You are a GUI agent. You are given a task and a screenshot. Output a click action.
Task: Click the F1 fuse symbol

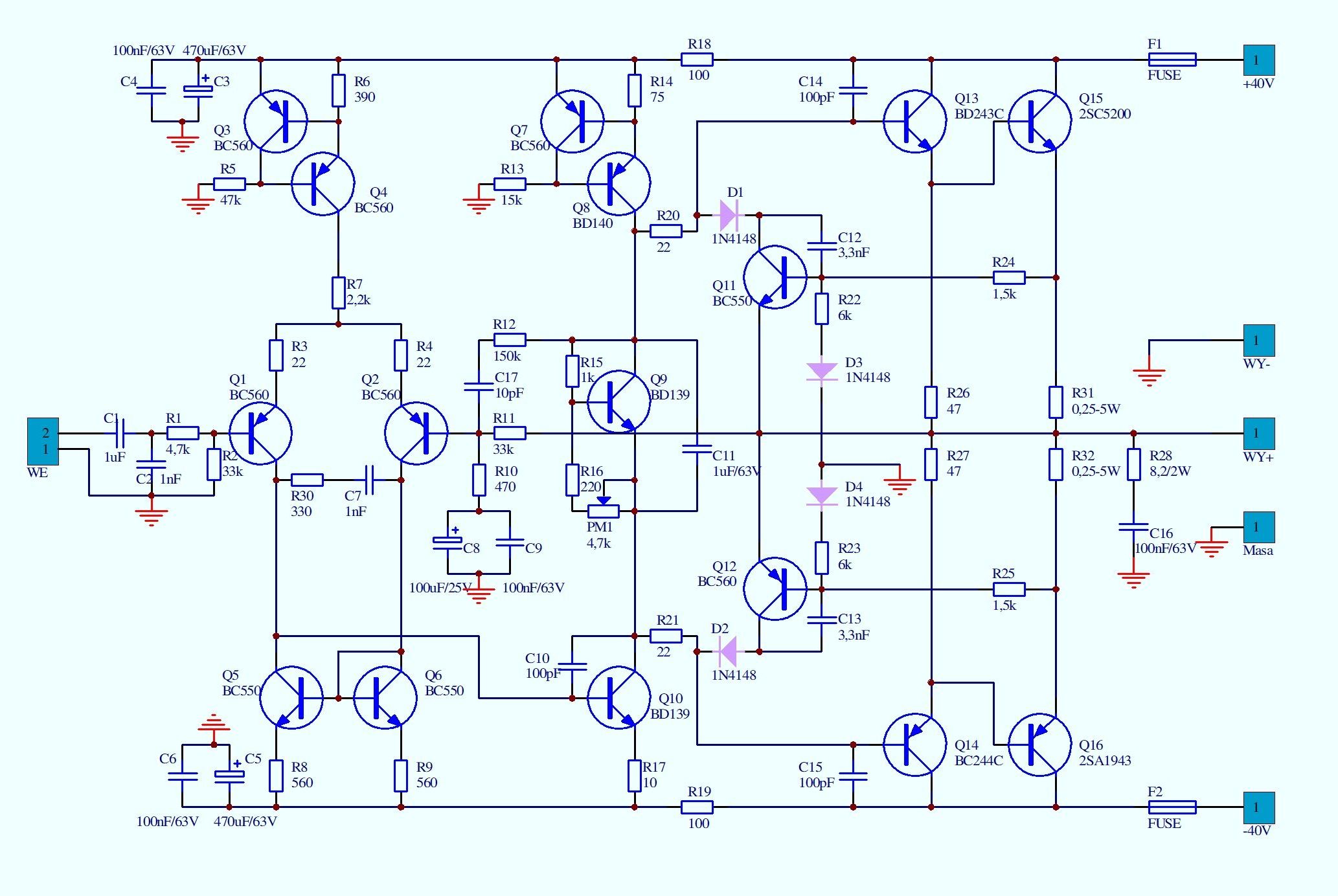click(1172, 60)
